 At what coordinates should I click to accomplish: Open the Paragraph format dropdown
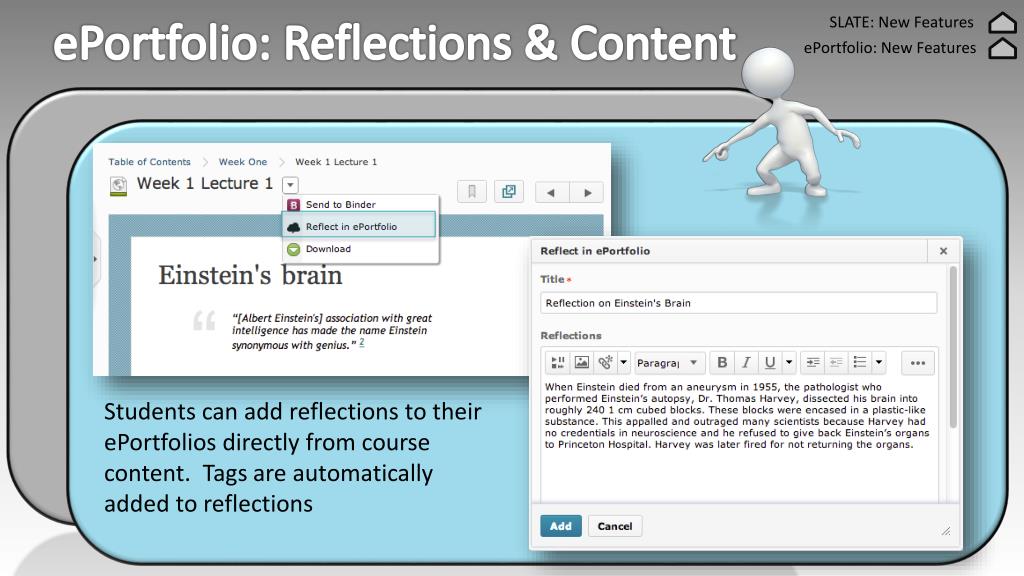[668, 362]
